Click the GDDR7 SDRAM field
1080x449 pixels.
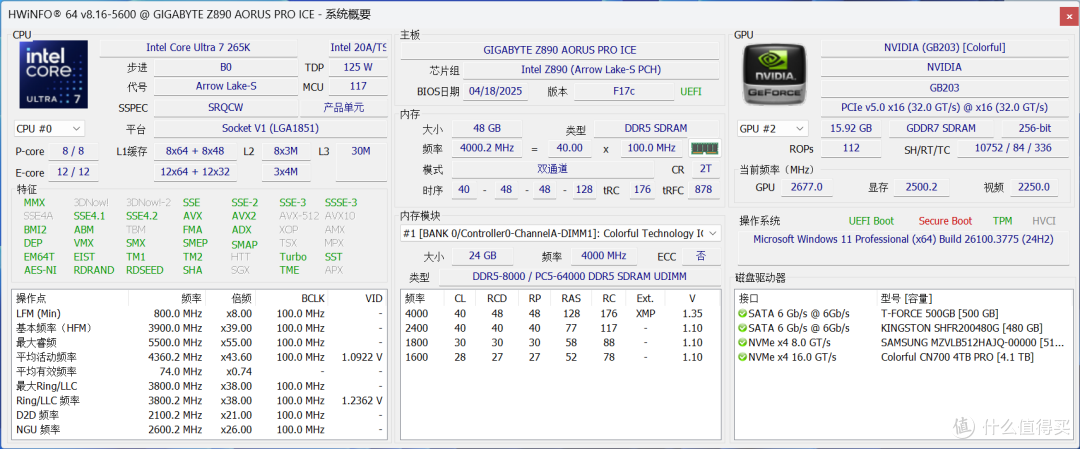point(942,129)
